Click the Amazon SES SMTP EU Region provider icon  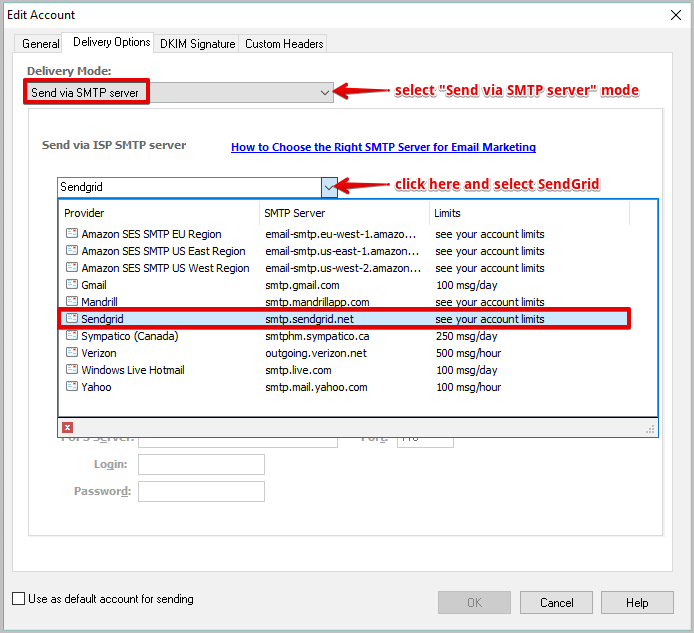click(x=72, y=233)
